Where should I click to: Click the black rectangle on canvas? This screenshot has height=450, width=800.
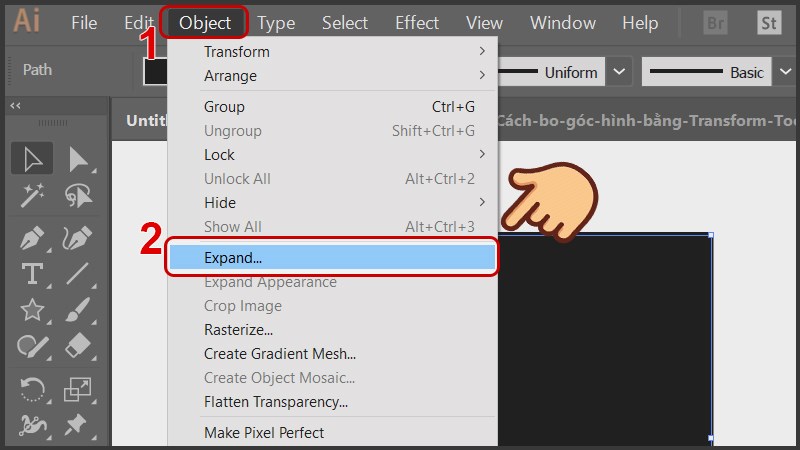[610, 340]
